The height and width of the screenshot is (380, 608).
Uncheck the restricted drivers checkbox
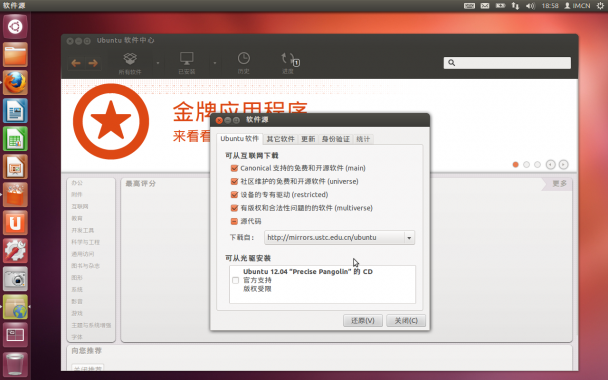click(234, 195)
